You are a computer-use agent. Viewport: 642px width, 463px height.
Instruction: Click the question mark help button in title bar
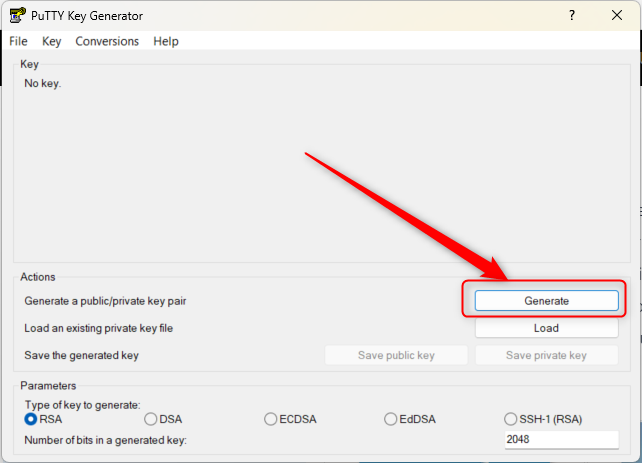pos(572,16)
